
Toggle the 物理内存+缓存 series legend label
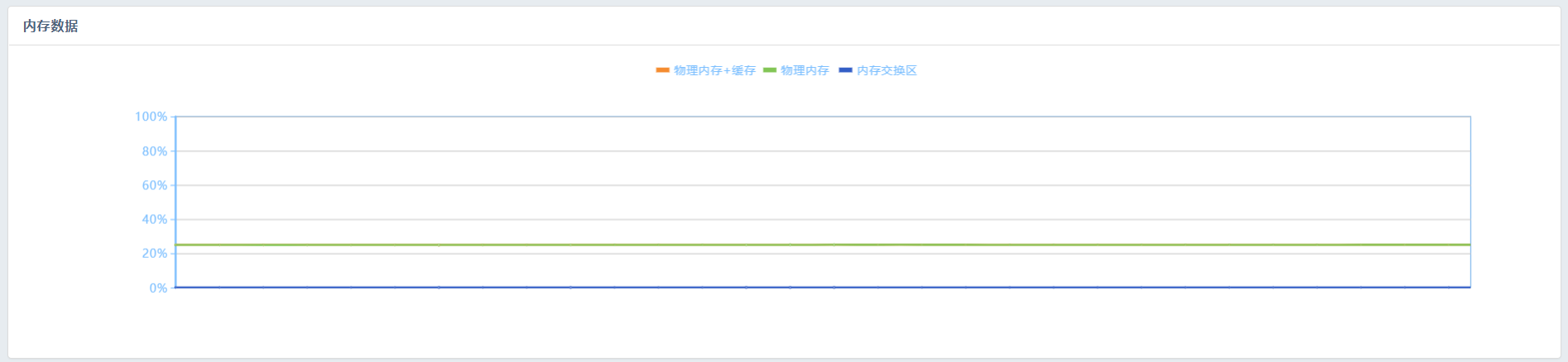[714, 70]
